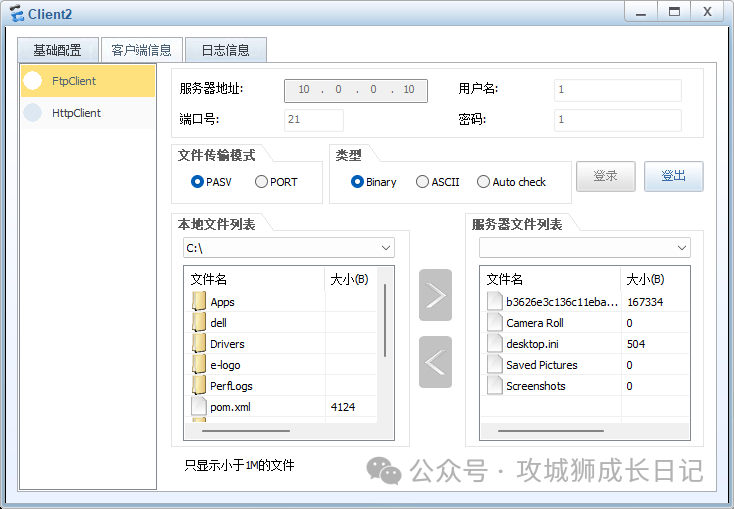This screenshot has height=509, width=734.
Task: Click the server file list horizontal scrollbar
Action: 550,431
